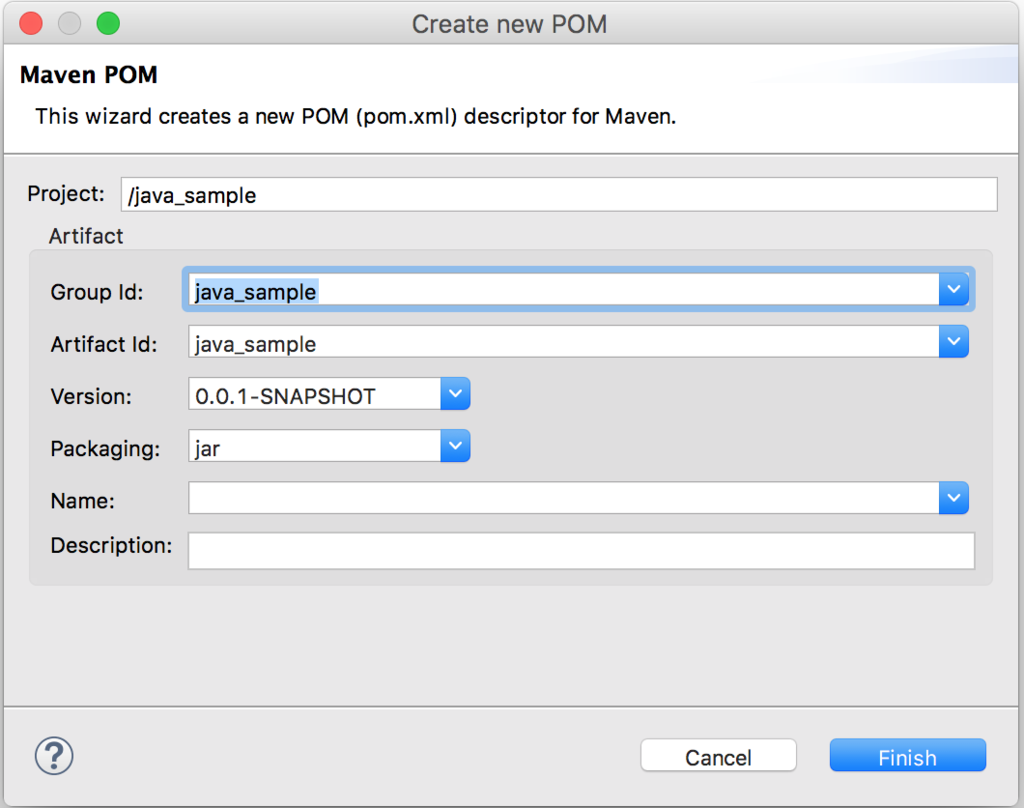
Task: Click inside the Group Id text field
Action: pos(564,289)
